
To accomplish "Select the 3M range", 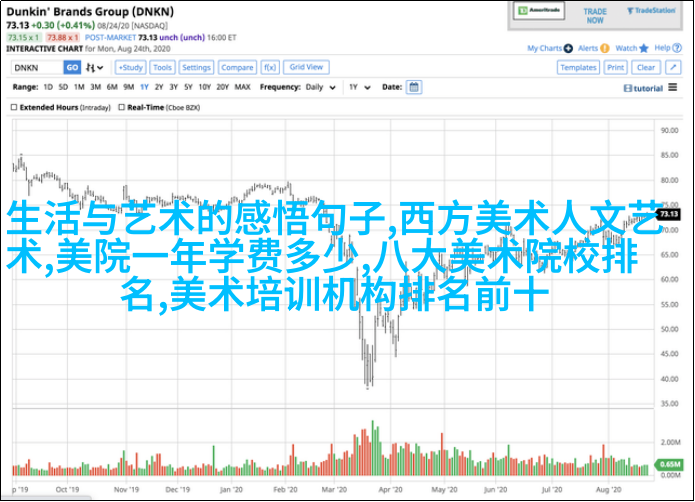I will point(96,87).
